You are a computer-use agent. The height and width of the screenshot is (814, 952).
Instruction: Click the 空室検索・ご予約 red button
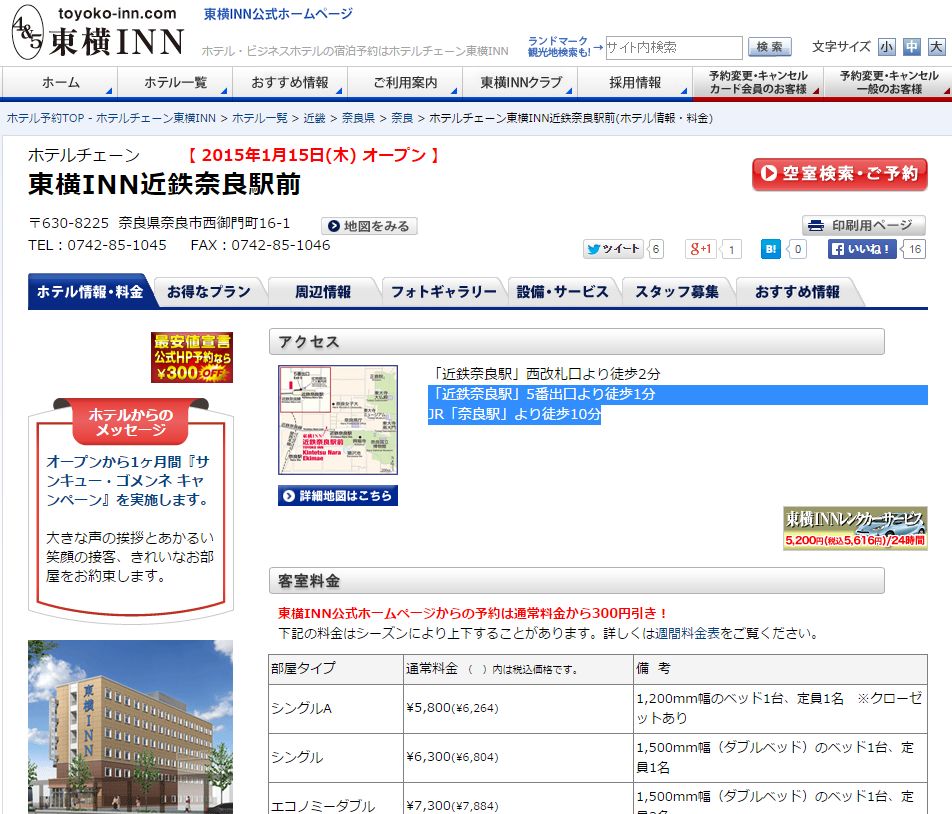tap(840, 174)
